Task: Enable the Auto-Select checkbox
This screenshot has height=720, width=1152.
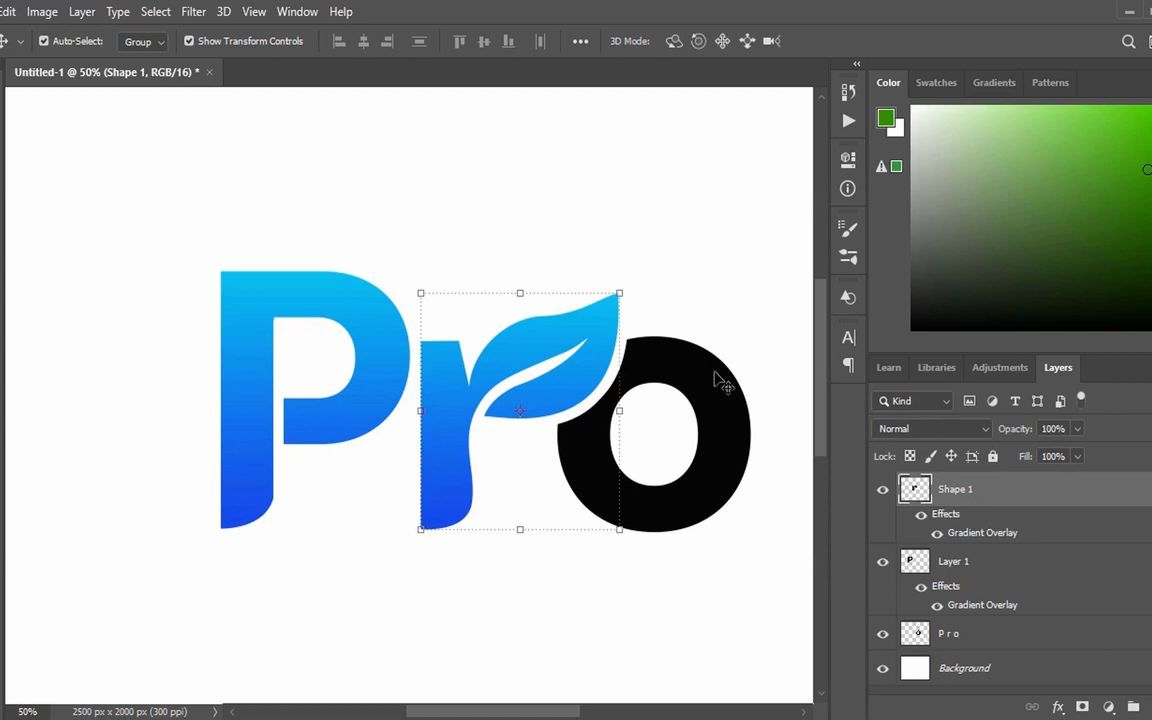Action: (44, 41)
